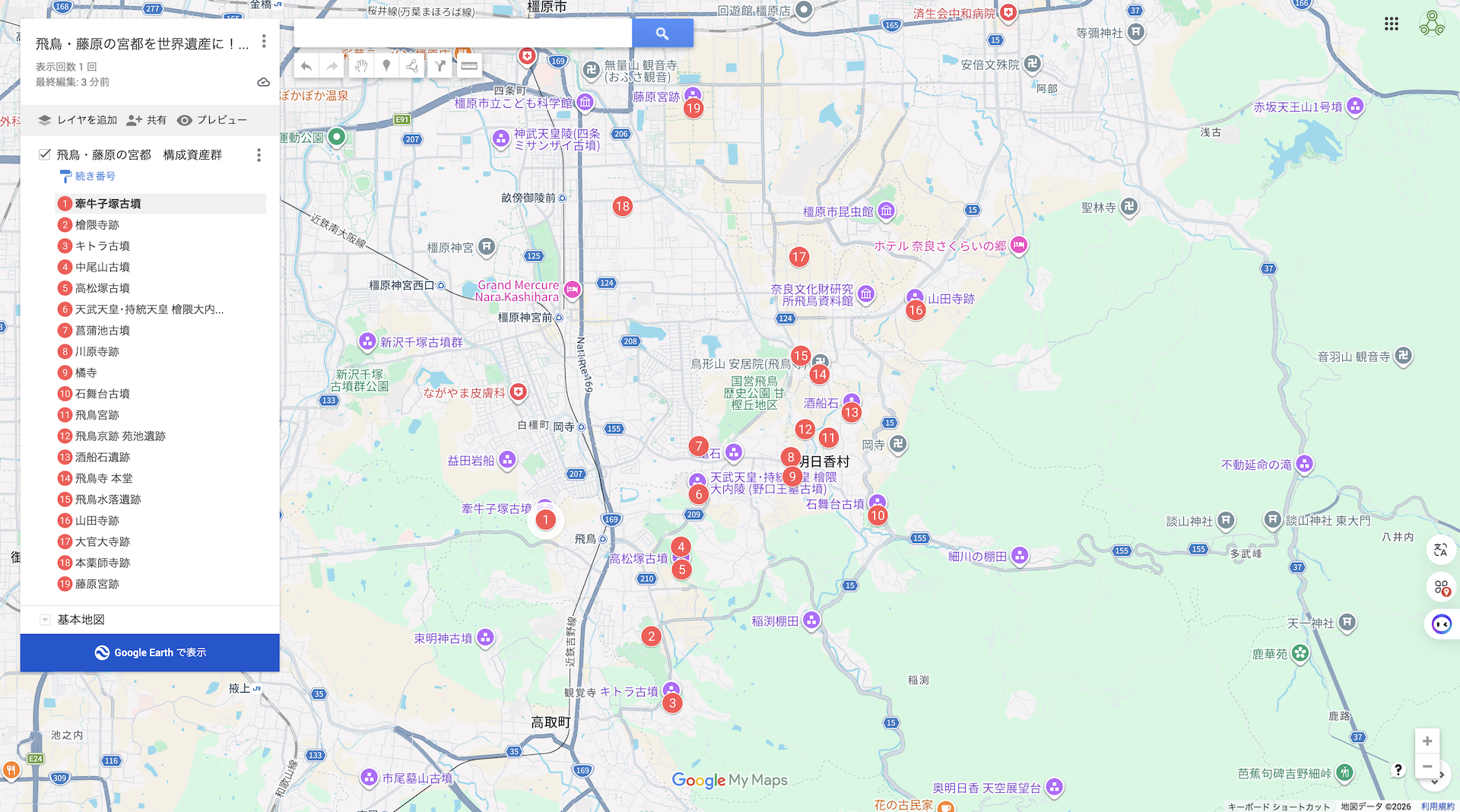Click red marker 1 at 牽牛子塚古墳
The height and width of the screenshot is (812, 1460).
pos(545,520)
